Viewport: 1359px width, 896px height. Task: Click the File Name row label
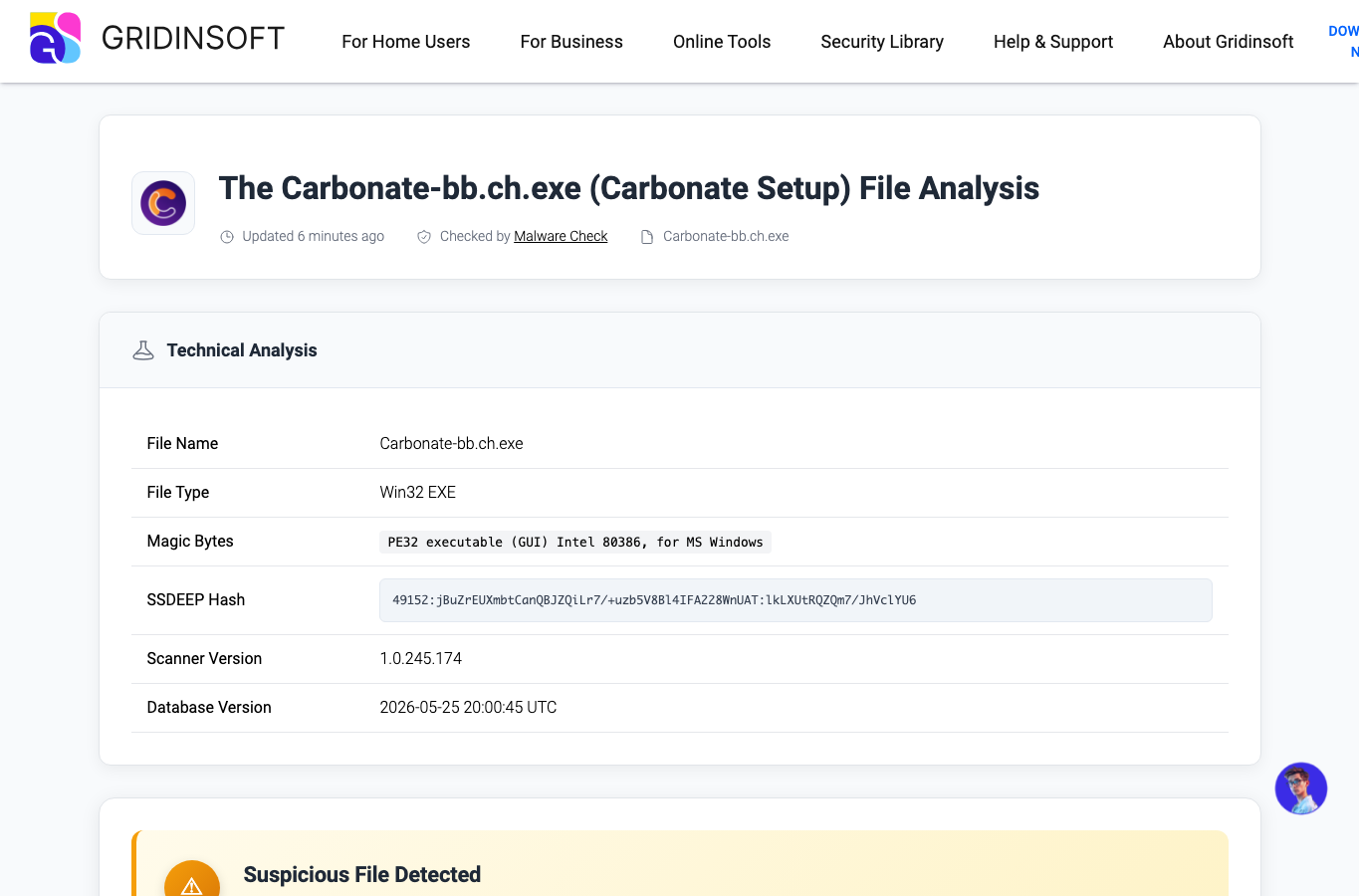(182, 444)
